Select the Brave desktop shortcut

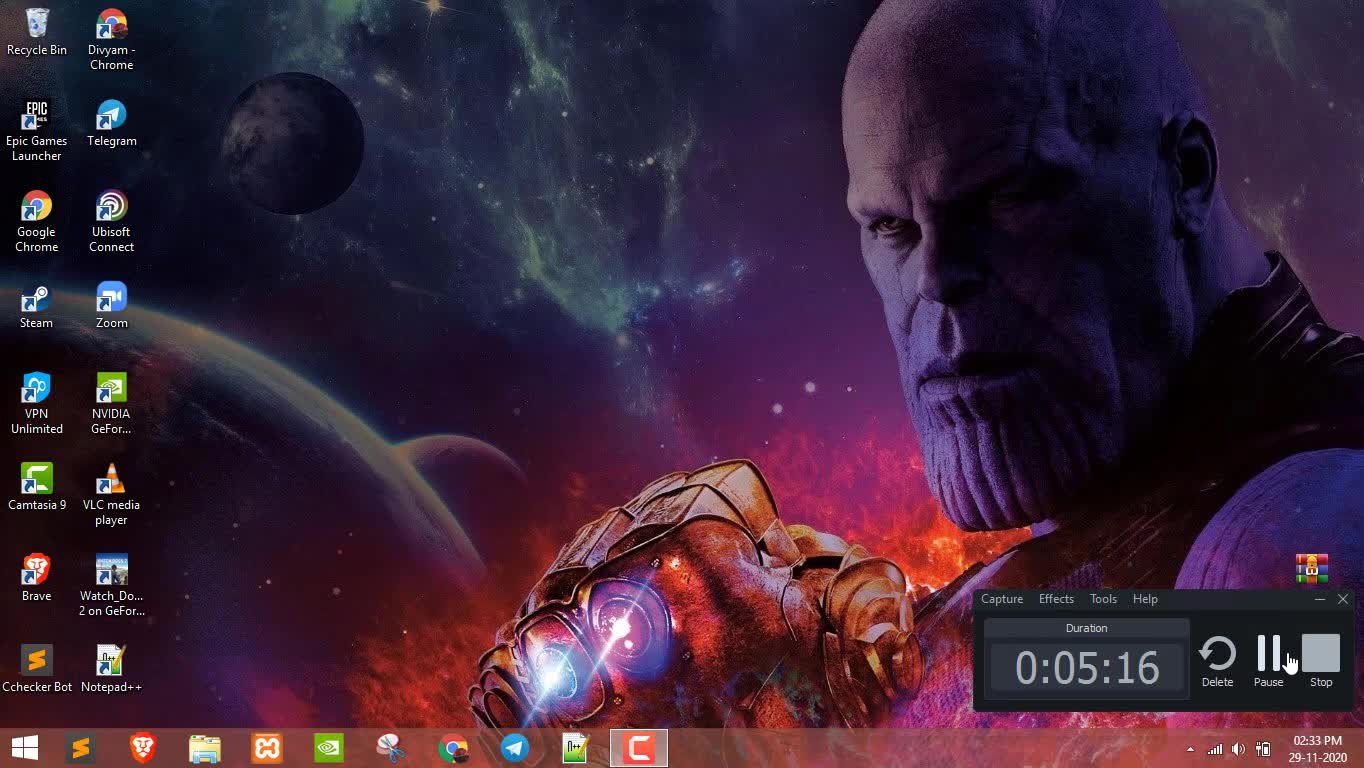[x=37, y=579]
